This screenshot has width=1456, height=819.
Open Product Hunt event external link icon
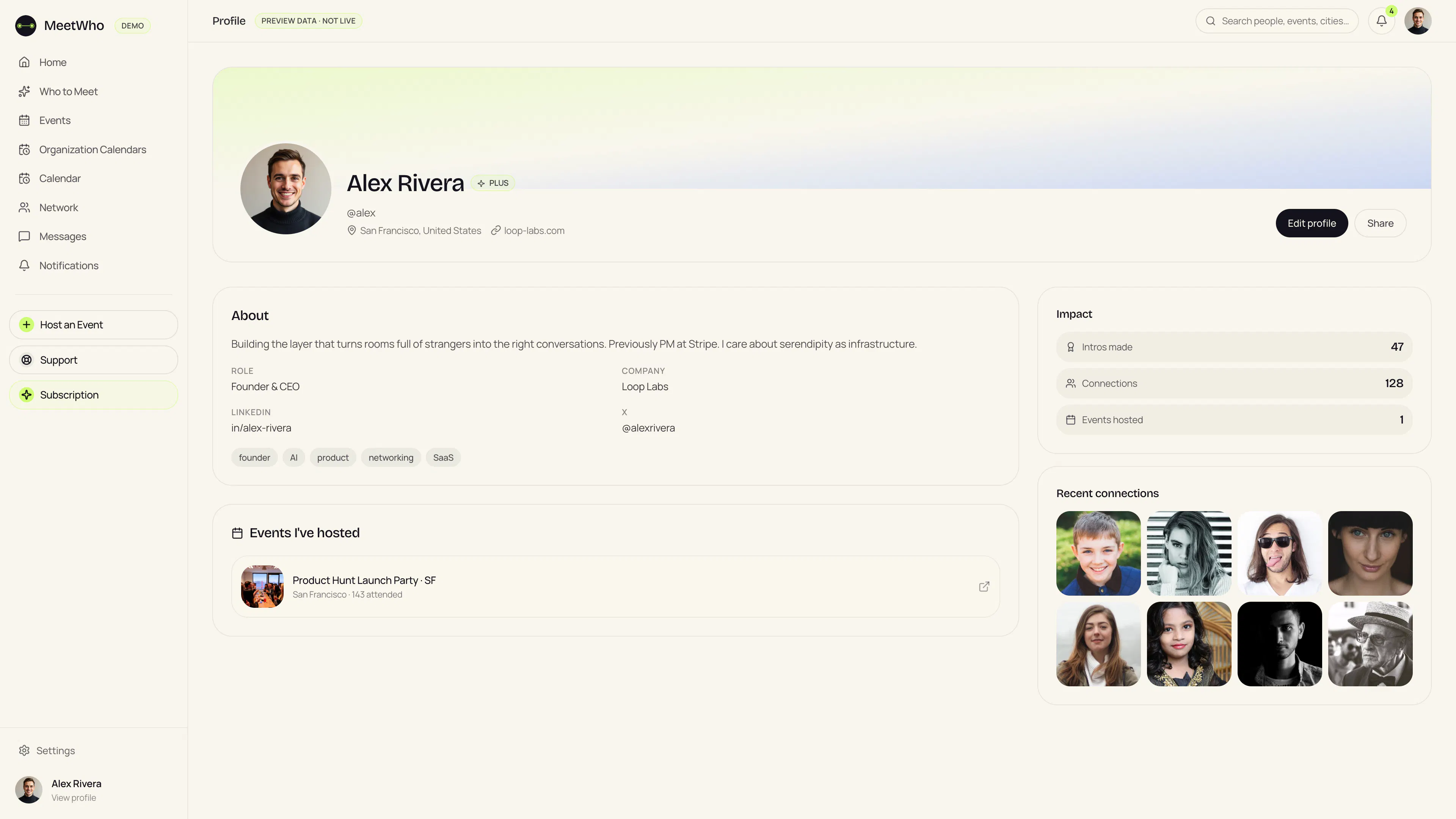[984, 587]
